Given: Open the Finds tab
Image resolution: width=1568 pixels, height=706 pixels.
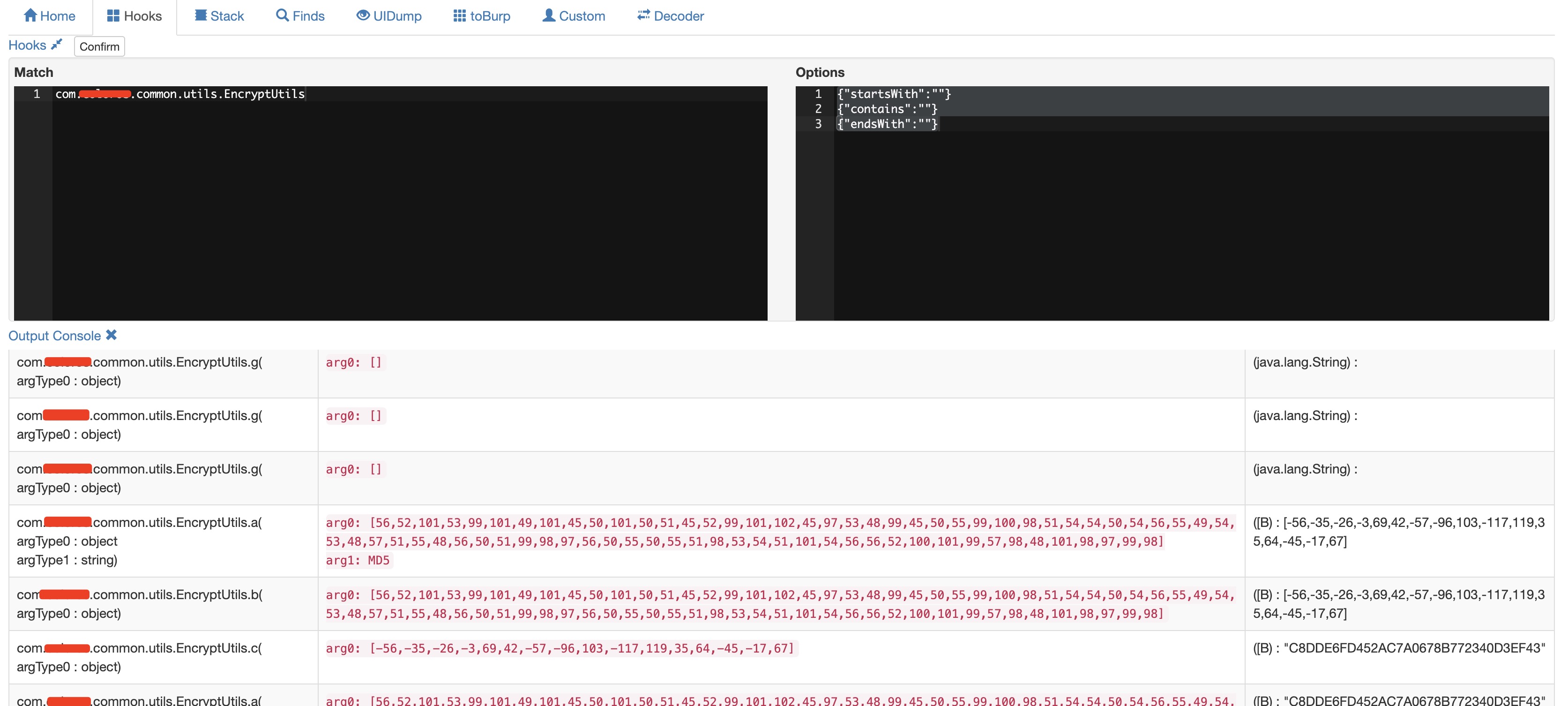Looking at the screenshot, I should (x=300, y=16).
